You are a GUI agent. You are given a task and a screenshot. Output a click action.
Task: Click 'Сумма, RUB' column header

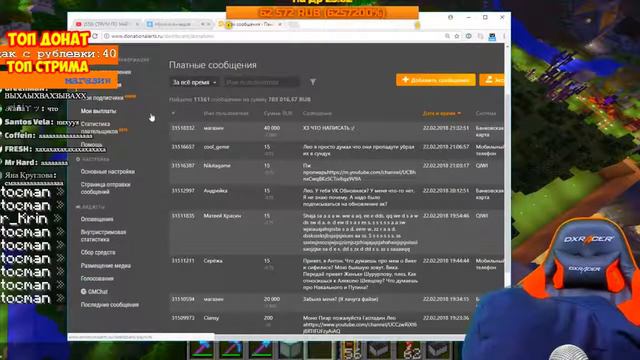[x=278, y=113]
